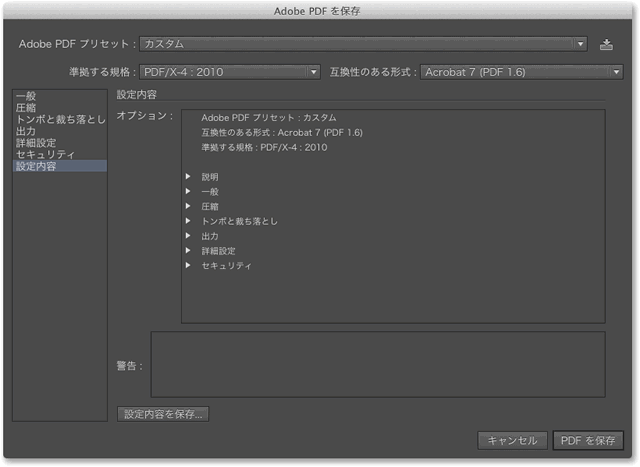Screen dimensions: 640x467
Task: Select 設定内容 in the left category list
Action: click(x=36, y=166)
